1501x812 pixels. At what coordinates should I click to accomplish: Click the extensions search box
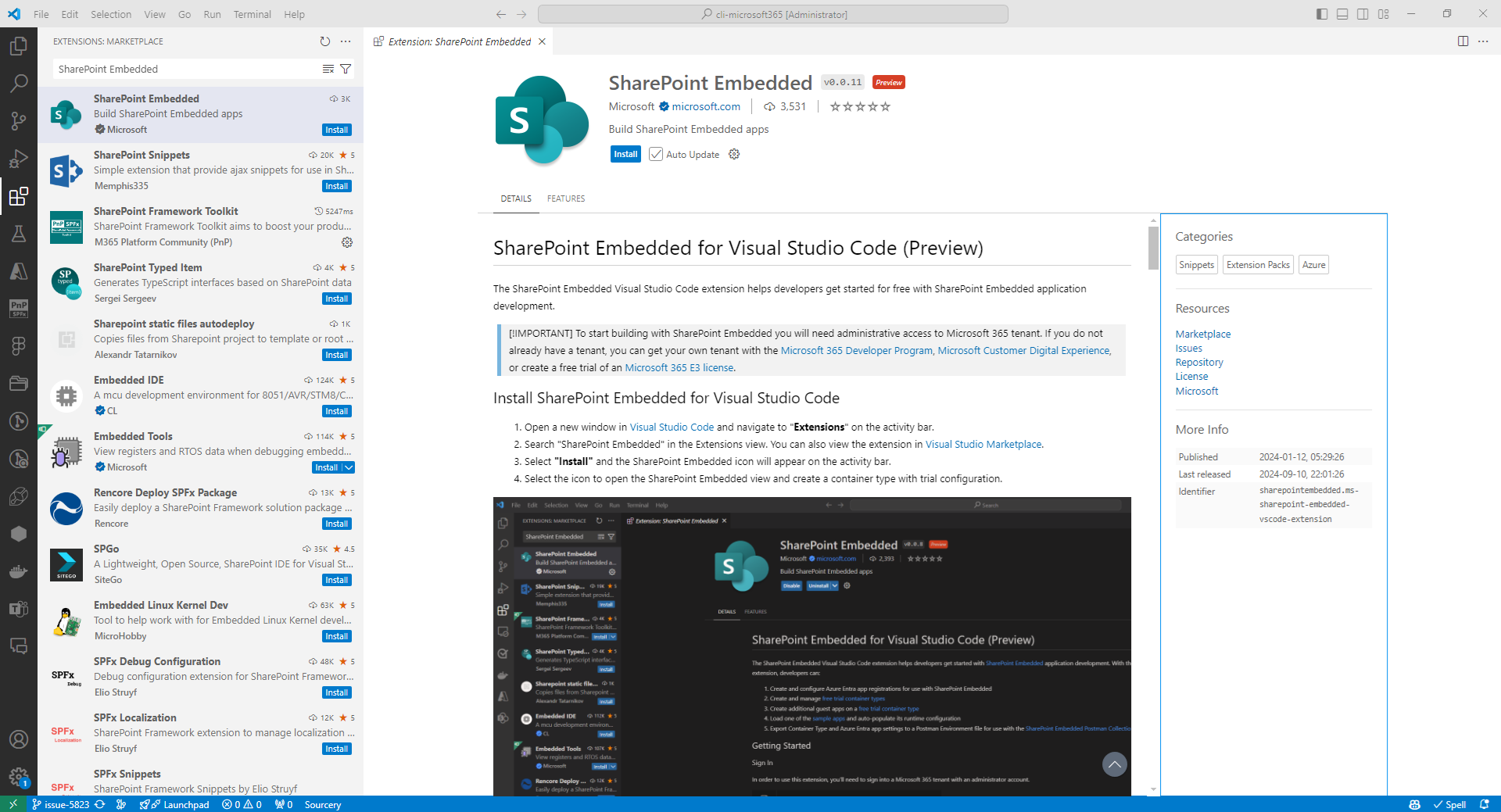pyautogui.click(x=188, y=69)
